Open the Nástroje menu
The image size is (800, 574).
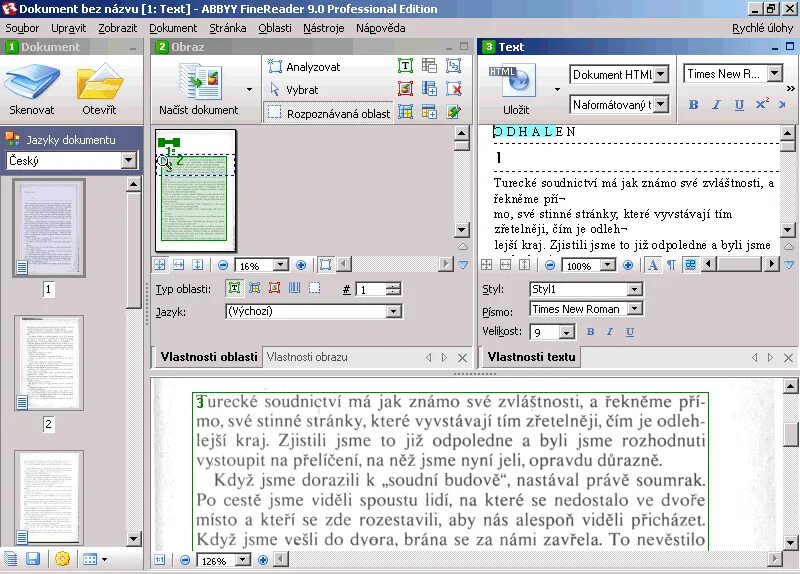tap(323, 28)
